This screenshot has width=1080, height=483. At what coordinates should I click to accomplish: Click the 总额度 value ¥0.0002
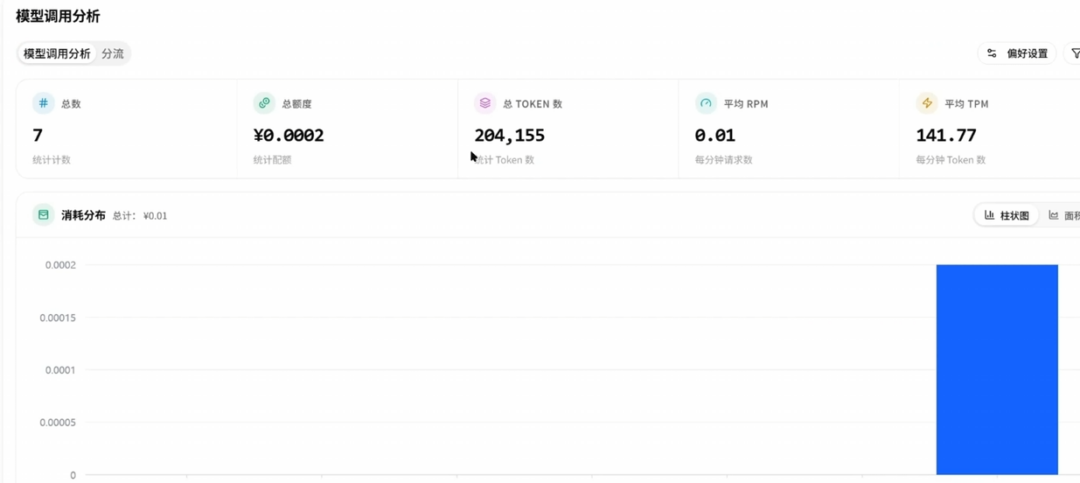point(289,136)
